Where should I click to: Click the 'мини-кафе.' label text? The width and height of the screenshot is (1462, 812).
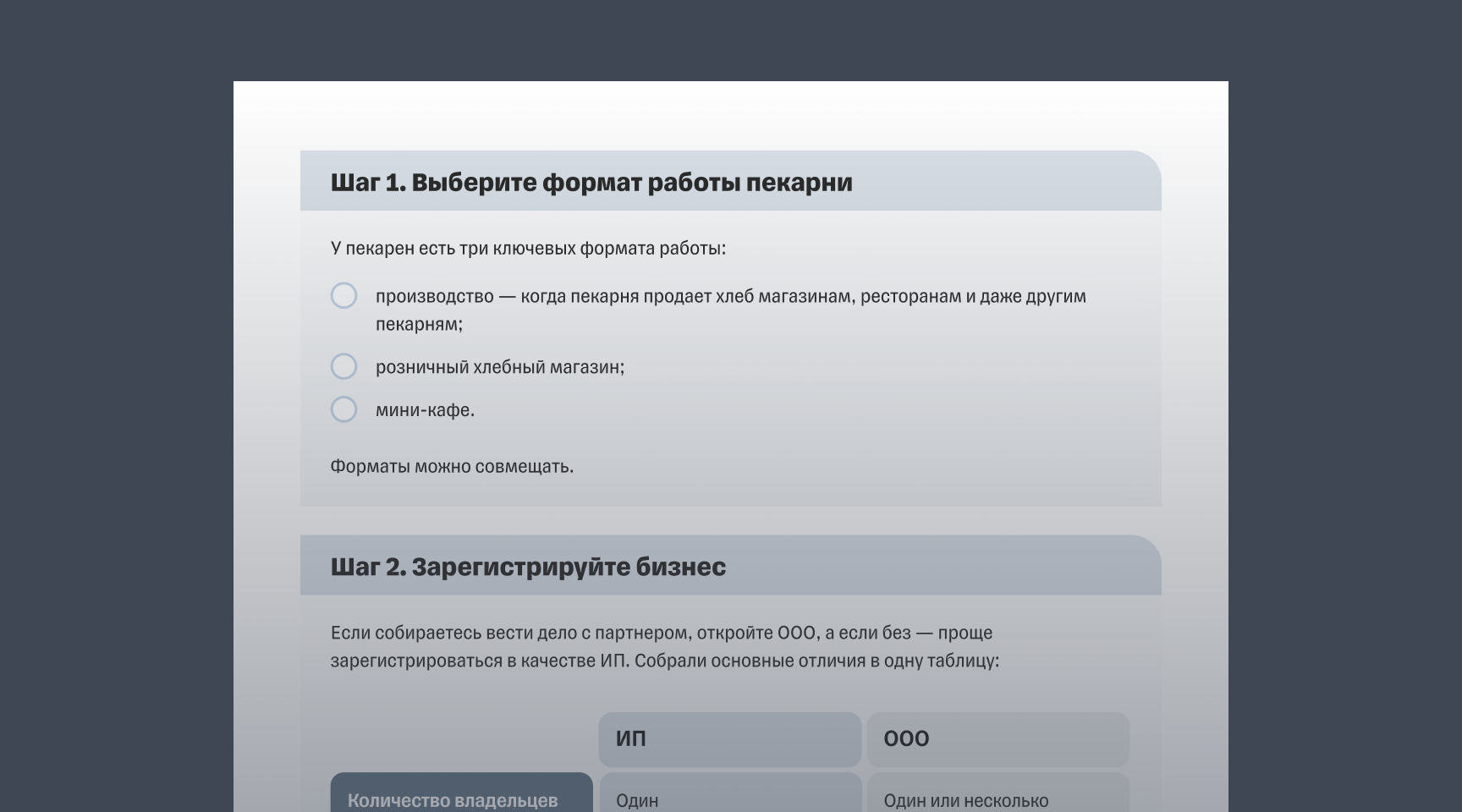click(x=425, y=410)
